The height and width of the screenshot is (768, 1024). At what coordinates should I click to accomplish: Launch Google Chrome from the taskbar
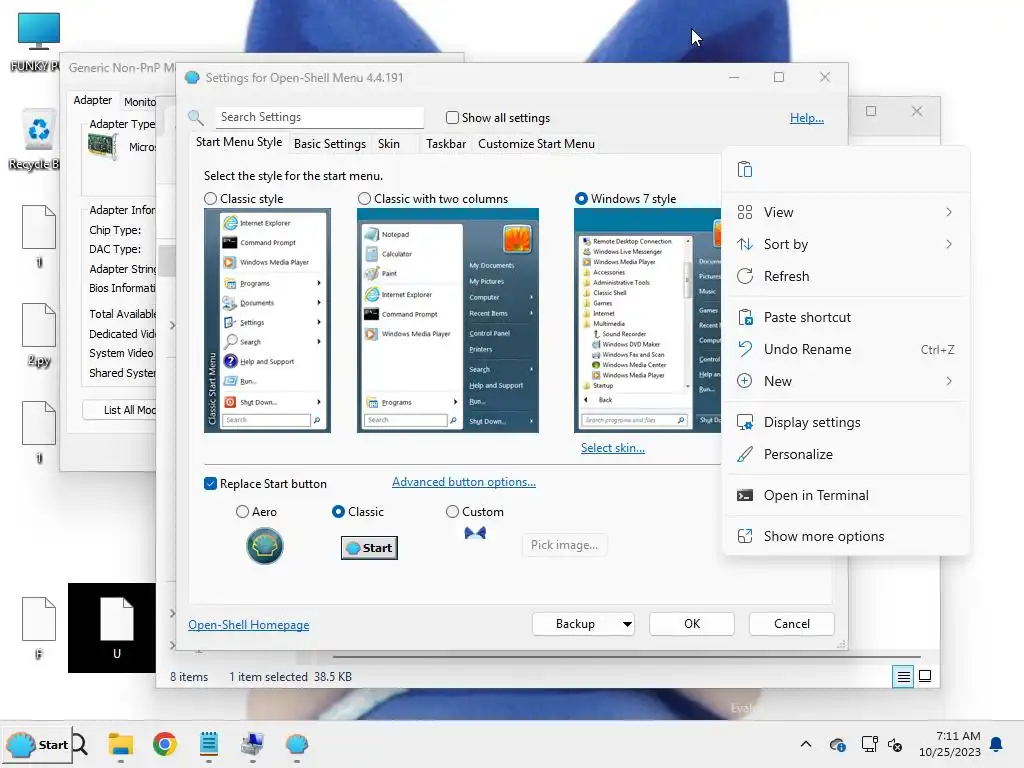point(165,744)
